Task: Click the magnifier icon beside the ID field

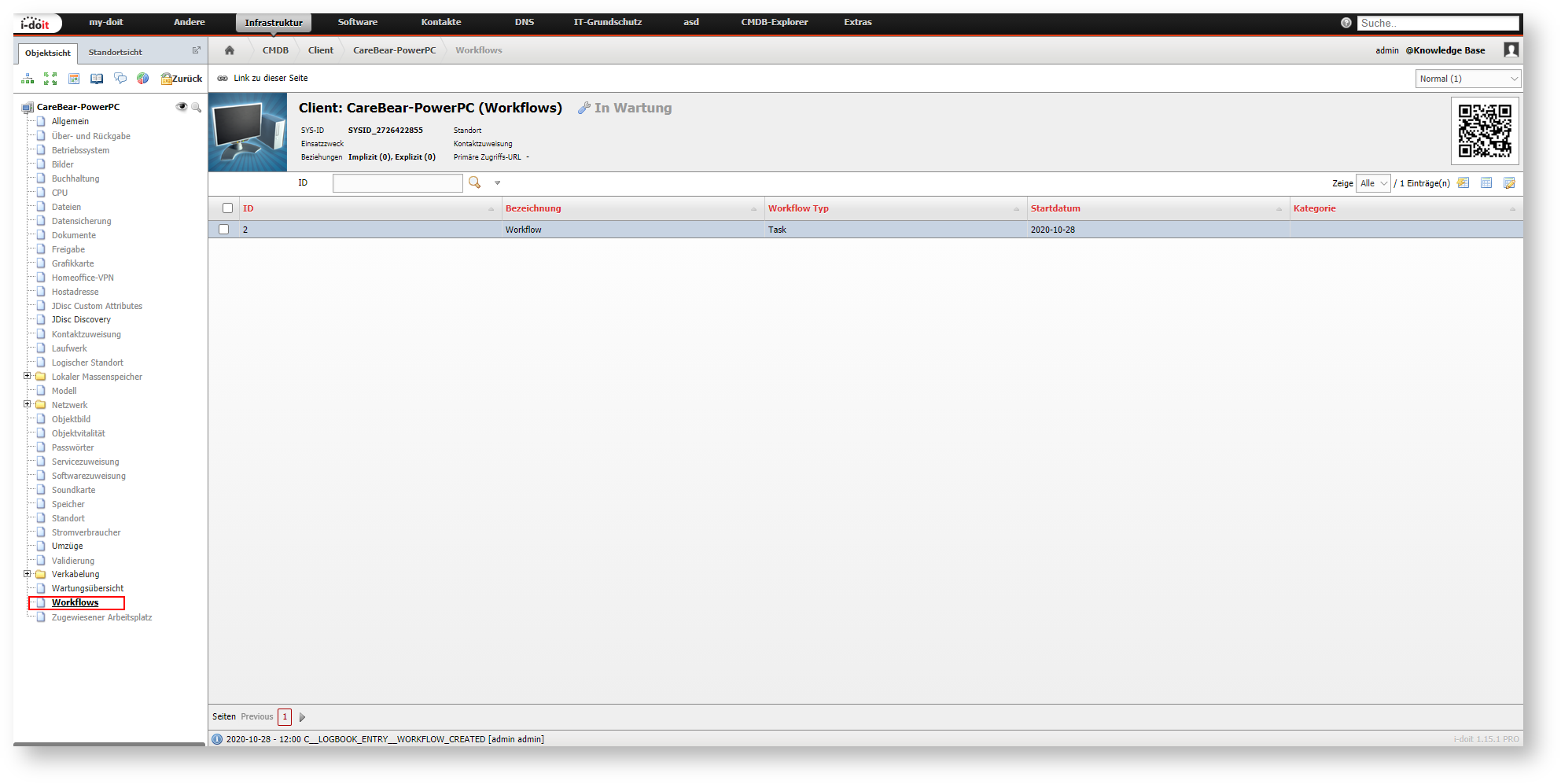Action: click(x=474, y=182)
